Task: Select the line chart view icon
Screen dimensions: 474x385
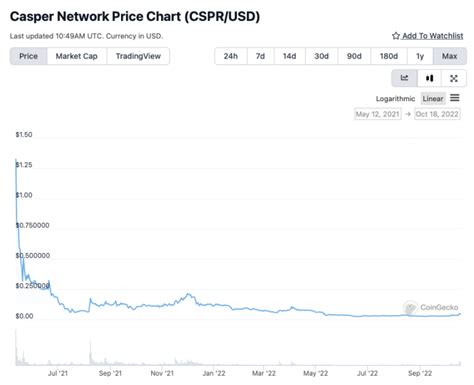Action: click(x=404, y=78)
